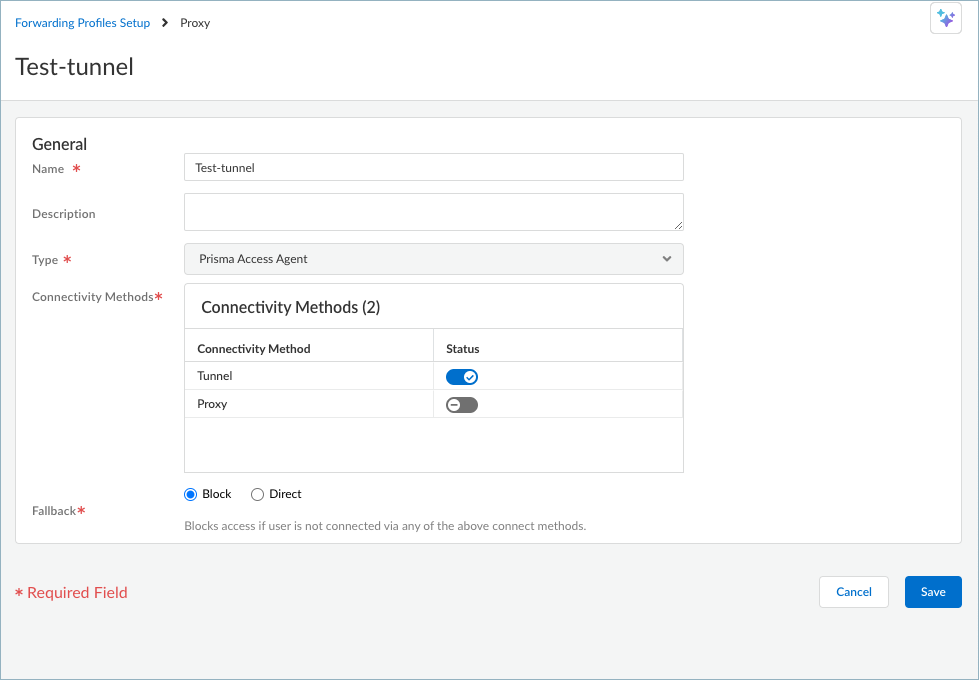Click the Connectivity Methods (2) table title
This screenshot has height=680, width=979.
290,307
